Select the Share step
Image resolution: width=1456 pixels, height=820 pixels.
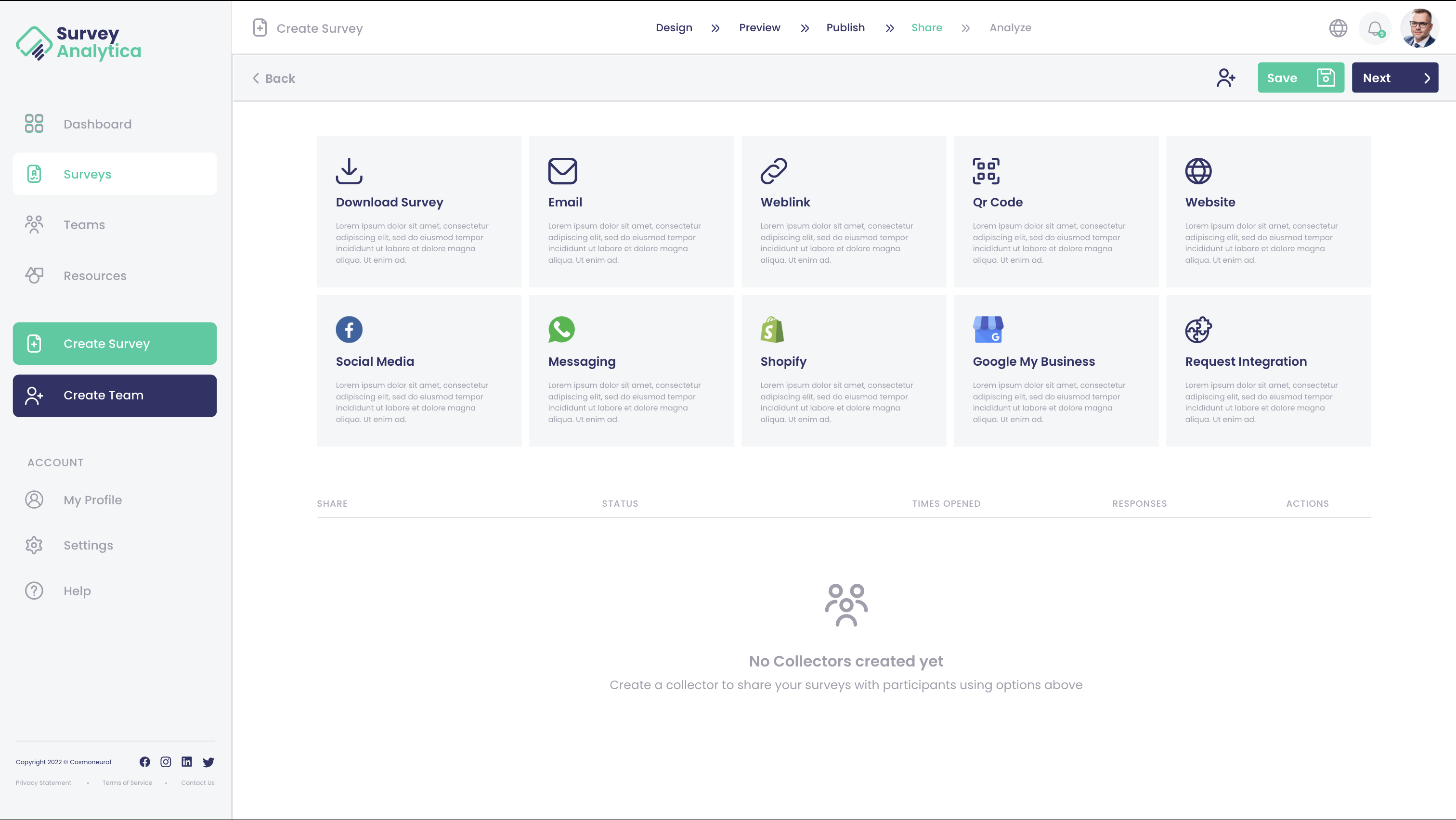click(x=926, y=28)
